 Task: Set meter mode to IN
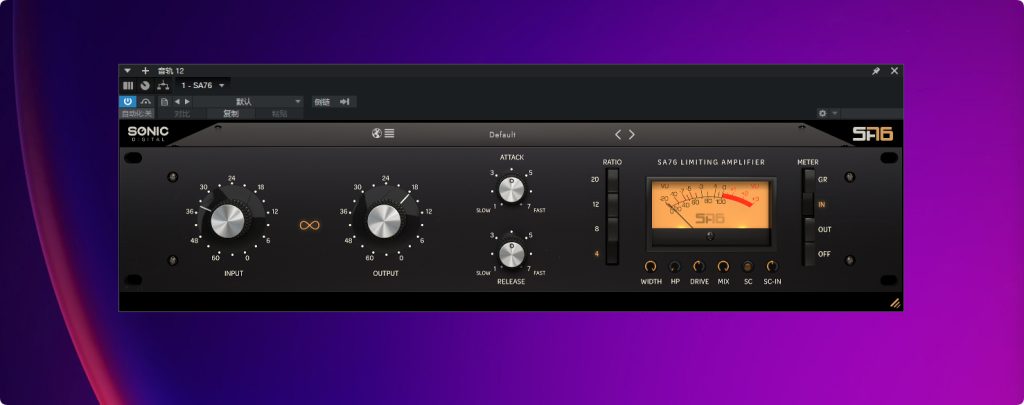coord(810,204)
